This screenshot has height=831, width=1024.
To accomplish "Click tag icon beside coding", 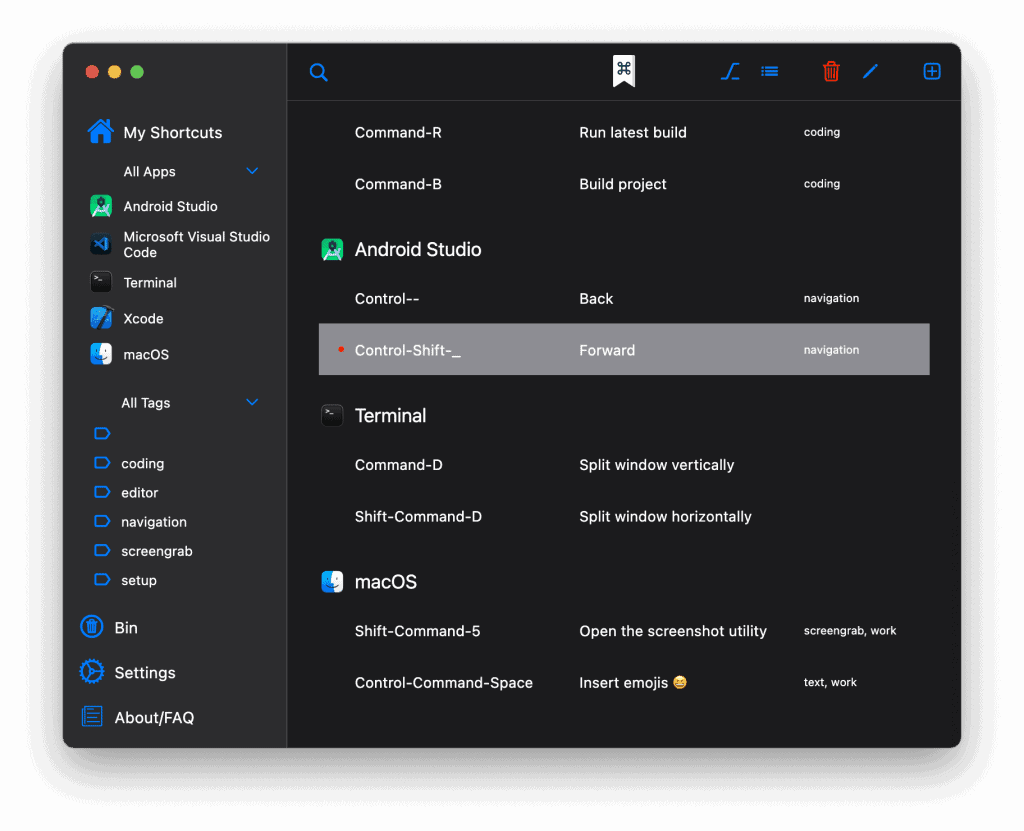I will point(102,463).
